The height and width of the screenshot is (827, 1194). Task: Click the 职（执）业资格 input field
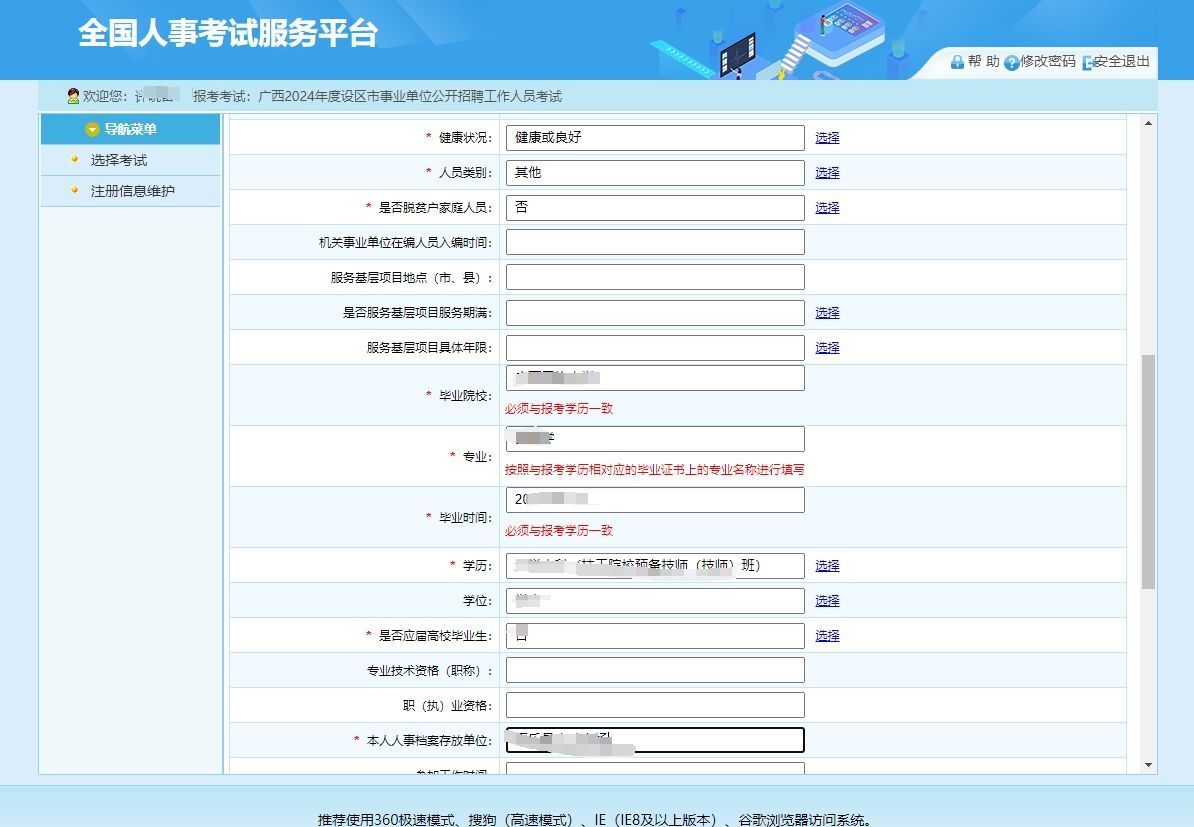click(x=655, y=705)
